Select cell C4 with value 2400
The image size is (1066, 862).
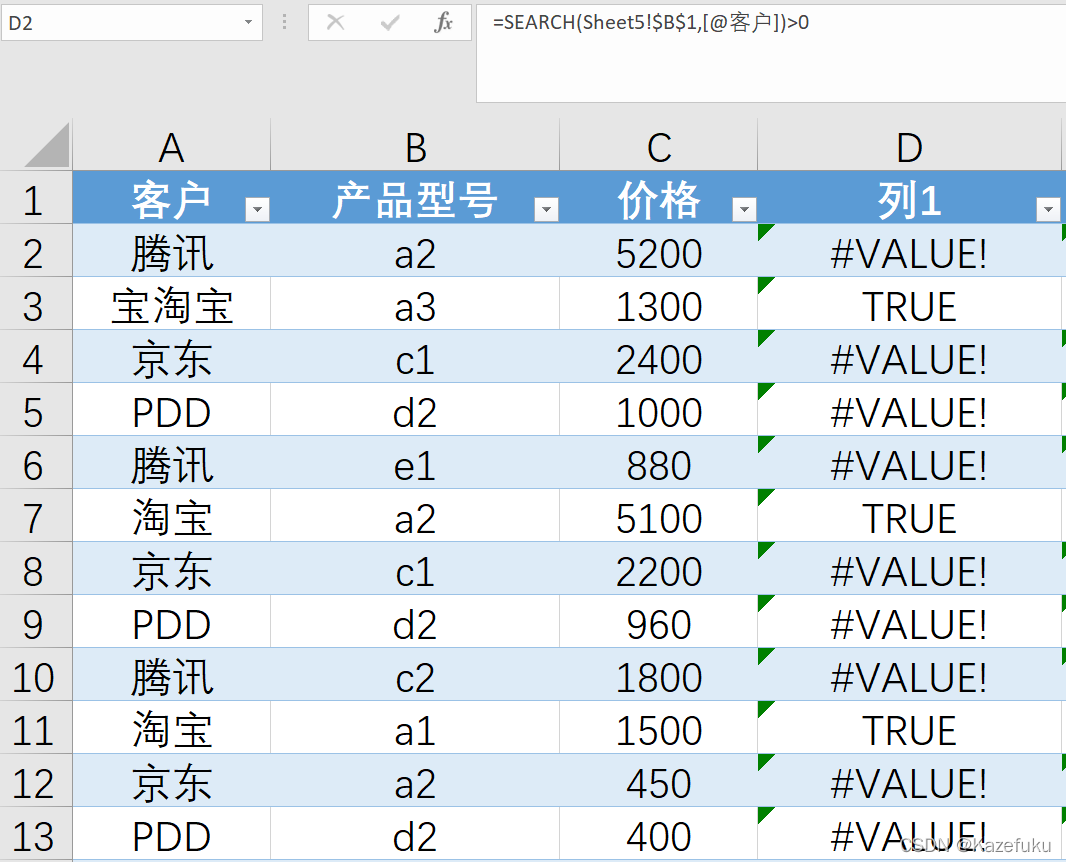point(658,356)
